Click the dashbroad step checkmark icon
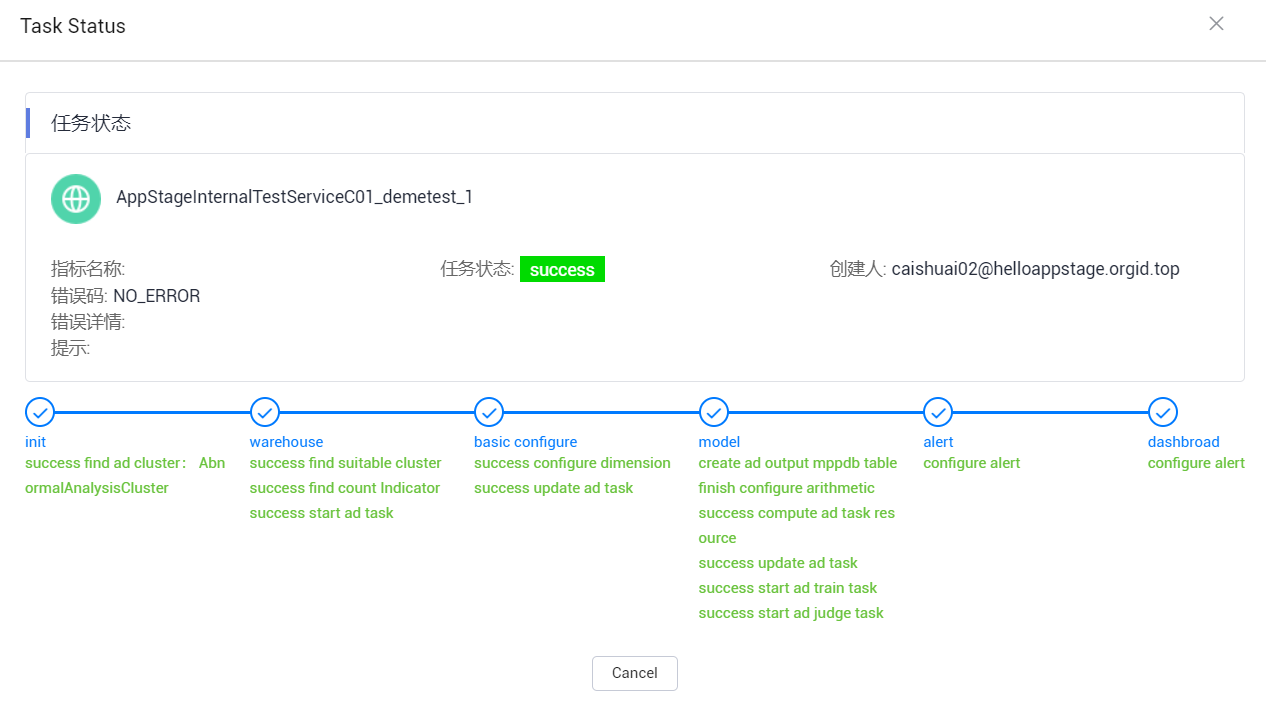Screen dimensions: 1266x705 1162,411
